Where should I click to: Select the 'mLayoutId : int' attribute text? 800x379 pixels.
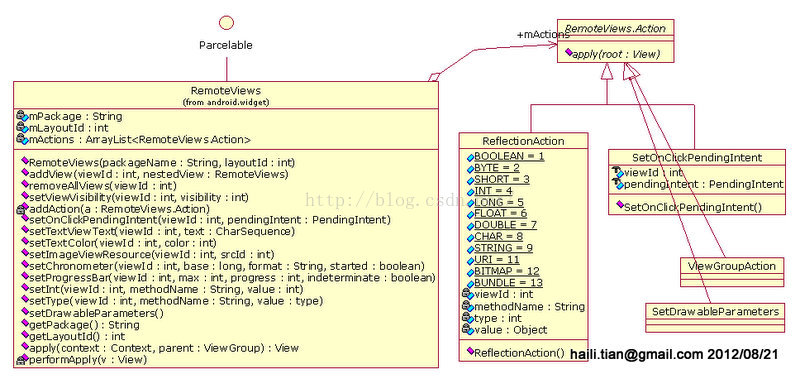coord(68,128)
